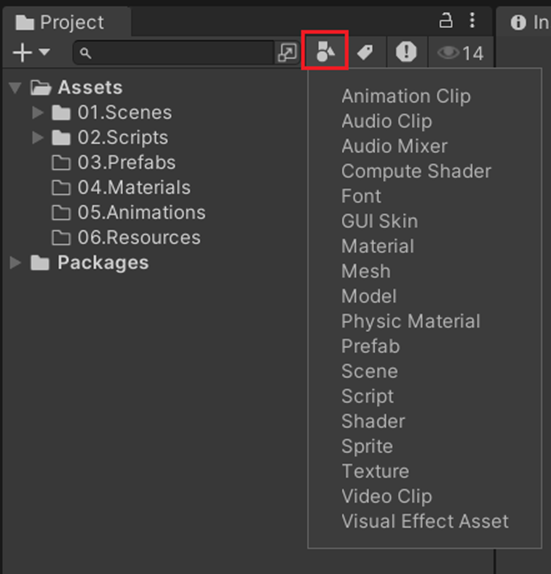
Task: Filter by Model type
Action: coord(369,296)
